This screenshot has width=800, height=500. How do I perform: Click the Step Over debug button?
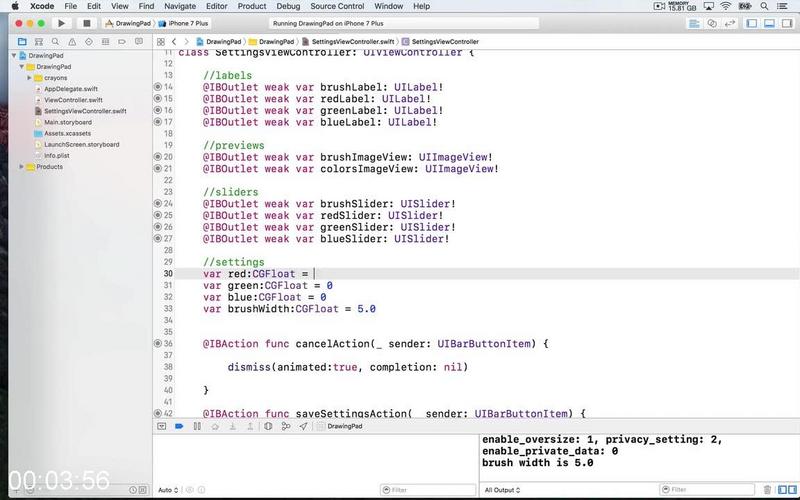215,427
